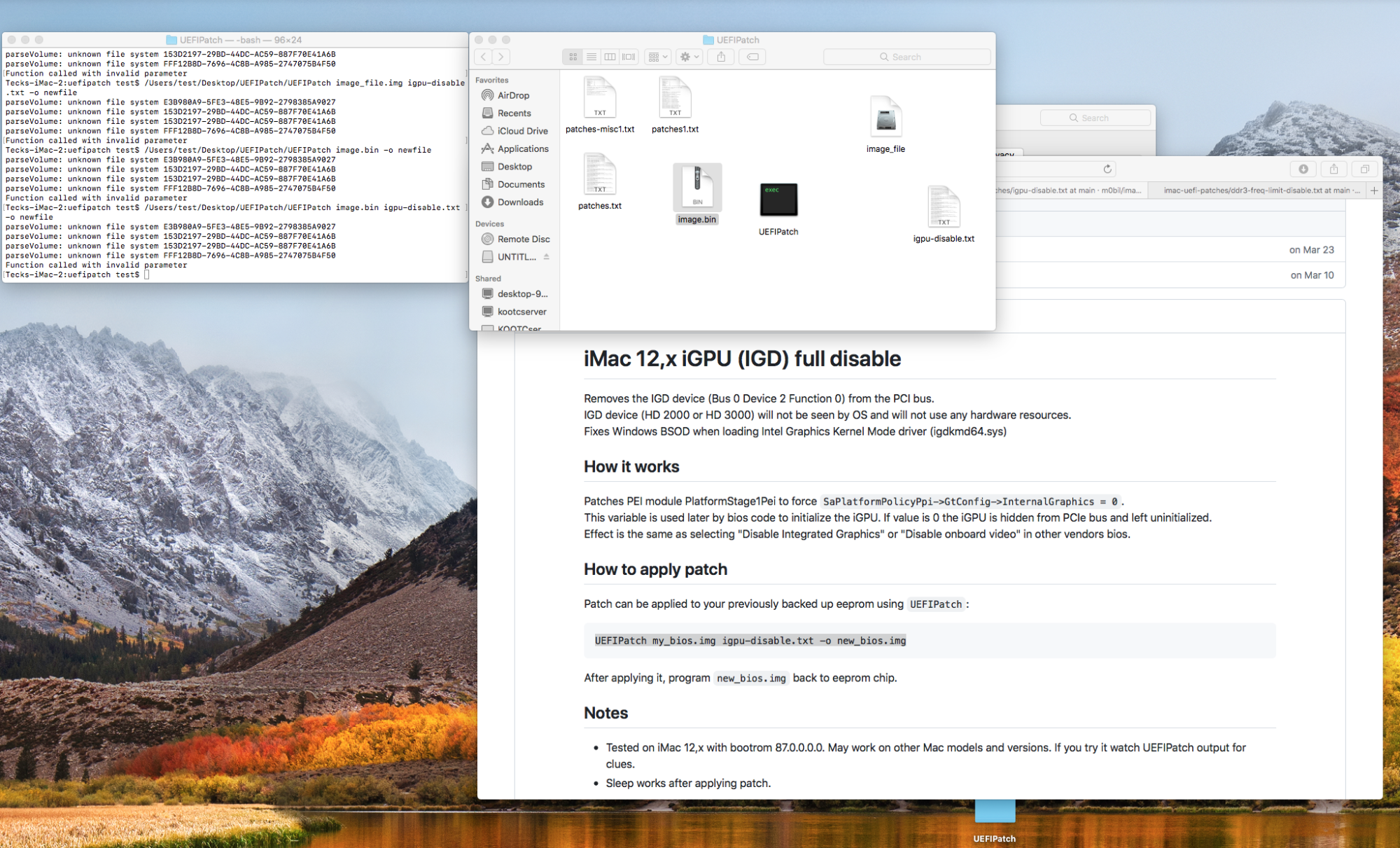Select kootcserver under Shared
This screenshot has height=848, width=1400.
click(521, 312)
